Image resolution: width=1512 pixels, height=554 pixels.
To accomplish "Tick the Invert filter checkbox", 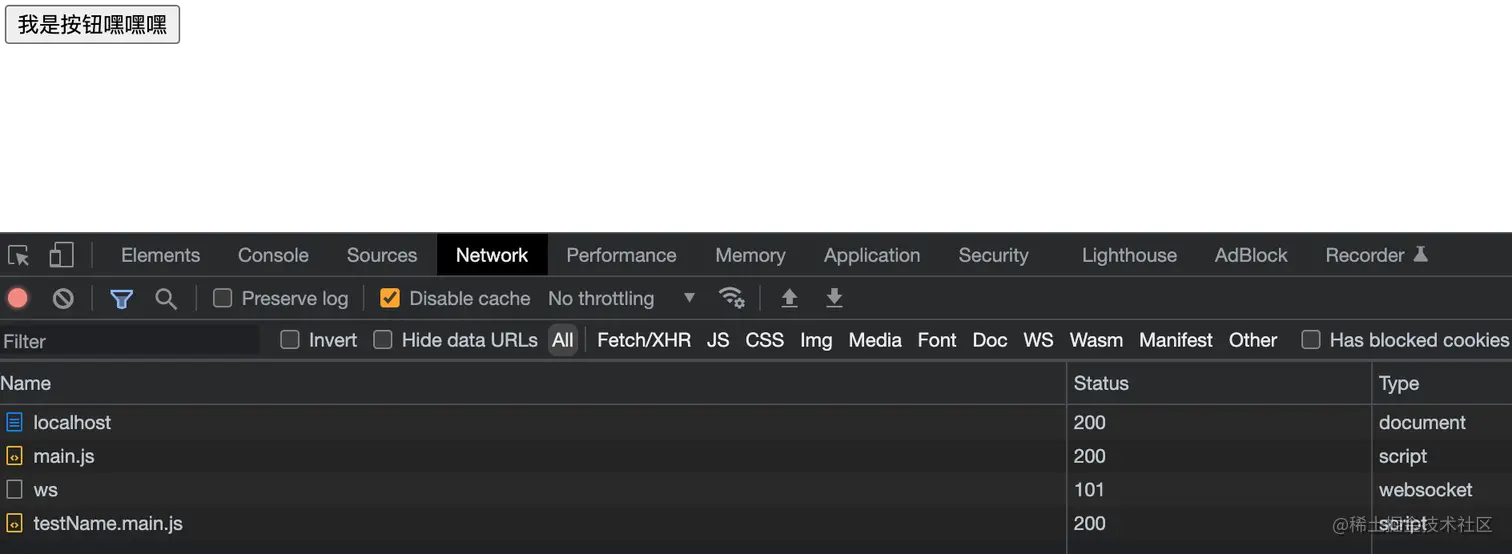I will 290,340.
